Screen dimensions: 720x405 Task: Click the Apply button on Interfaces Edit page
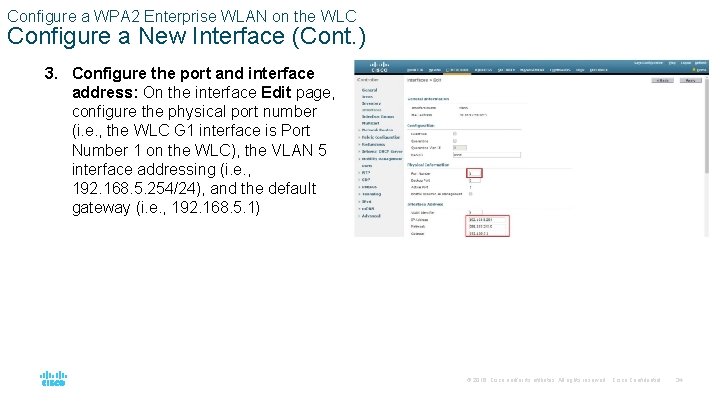691,80
